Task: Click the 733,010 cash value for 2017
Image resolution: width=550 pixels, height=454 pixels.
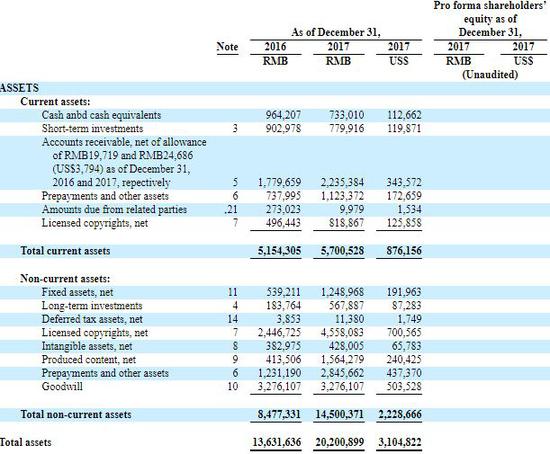Action: click(x=346, y=115)
